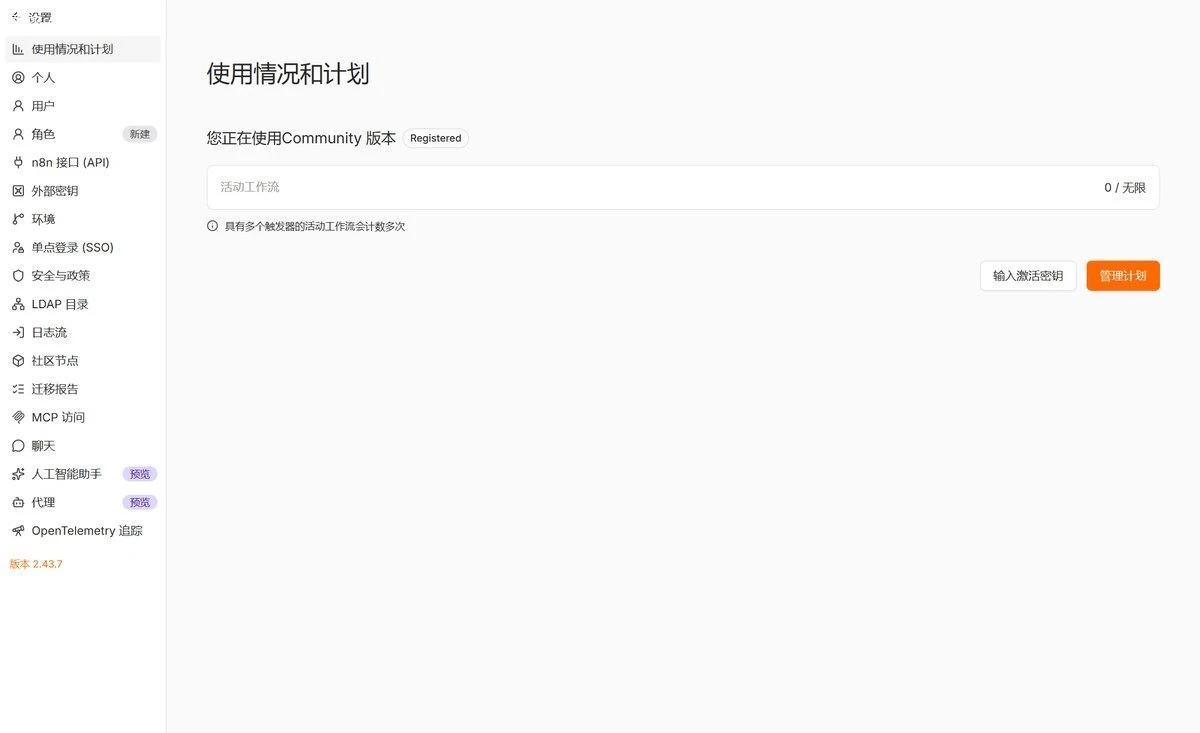The height and width of the screenshot is (733, 1200).
Task: Select 环境 in the sidebar
Action: 83,219
